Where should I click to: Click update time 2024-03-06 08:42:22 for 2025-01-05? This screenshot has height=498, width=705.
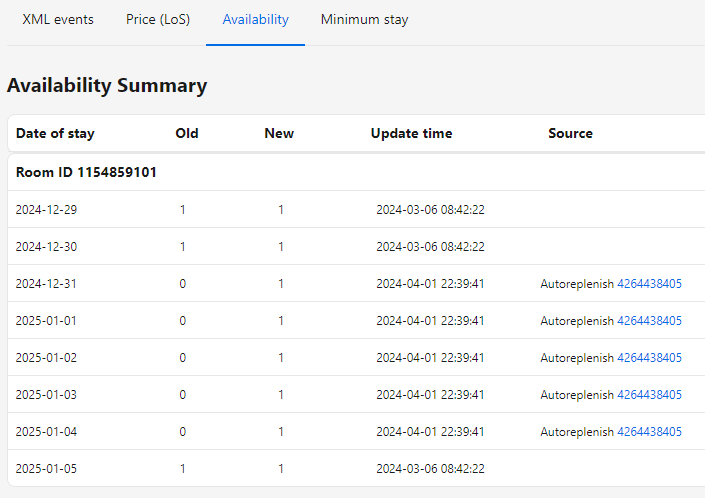[x=430, y=469]
